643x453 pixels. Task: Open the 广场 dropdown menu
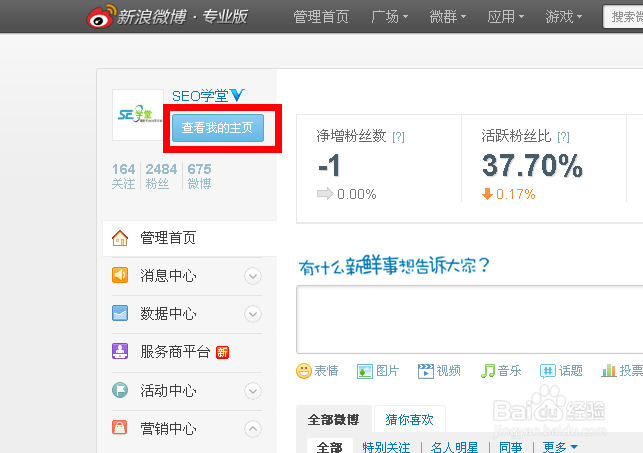(390, 17)
